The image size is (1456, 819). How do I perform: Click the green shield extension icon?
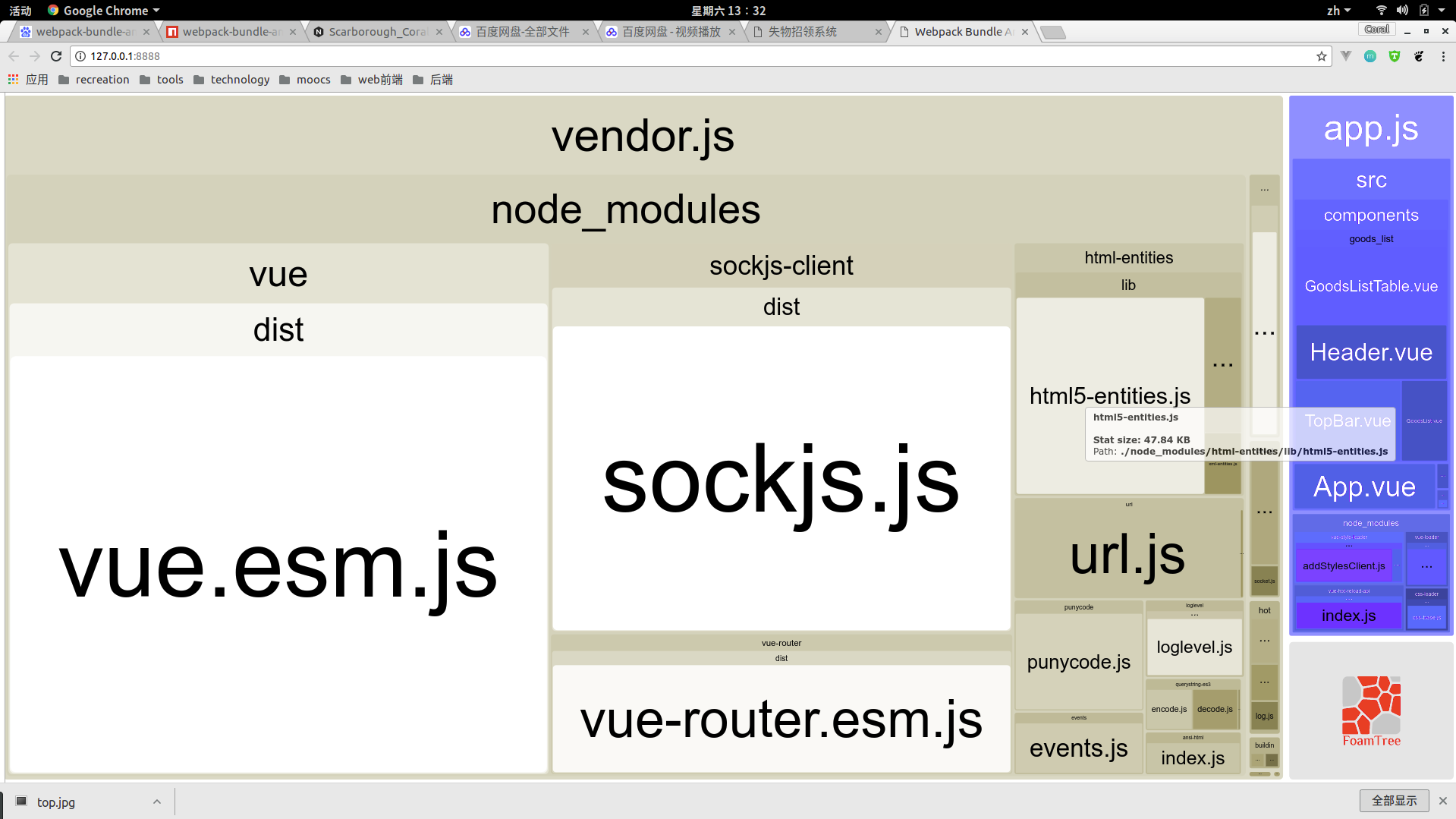(x=1395, y=56)
